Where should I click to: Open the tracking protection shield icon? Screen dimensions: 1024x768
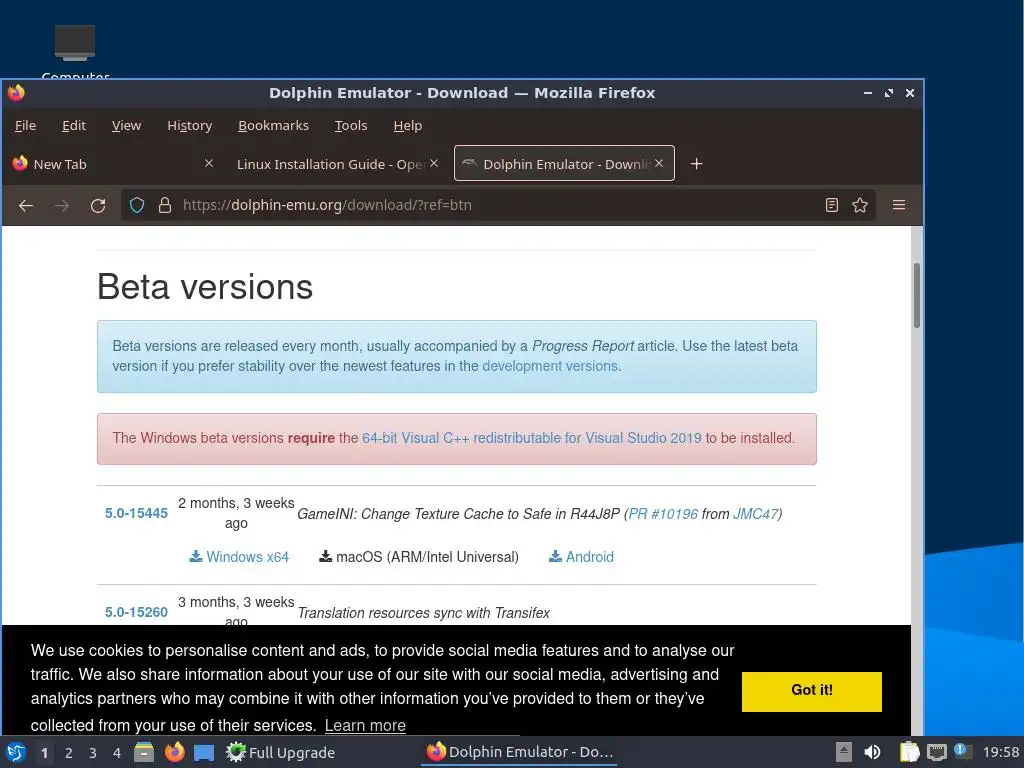[x=136, y=206]
